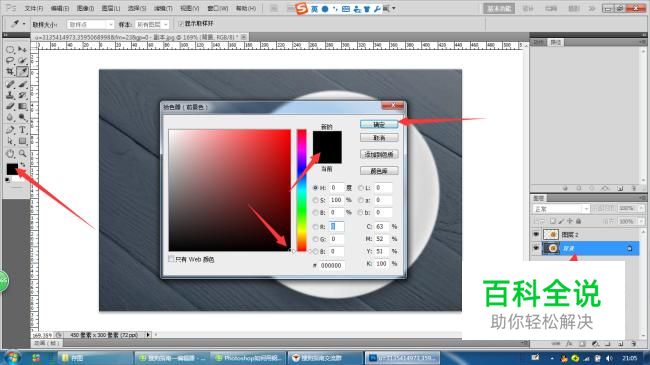Open the layer opacity dropdown arrow

click(x=640, y=209)
